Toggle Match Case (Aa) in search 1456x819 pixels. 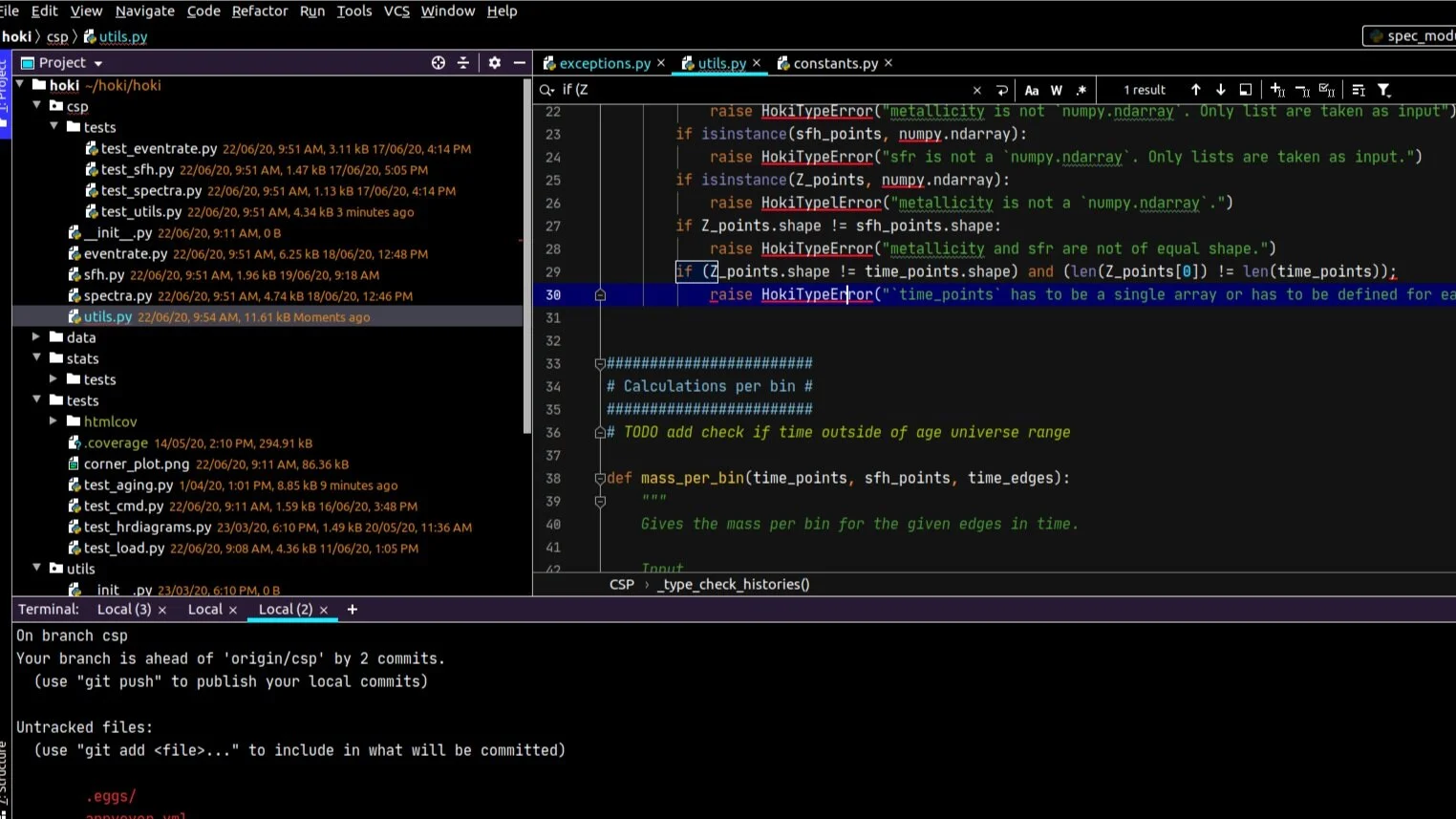(x=1032, y=90)
